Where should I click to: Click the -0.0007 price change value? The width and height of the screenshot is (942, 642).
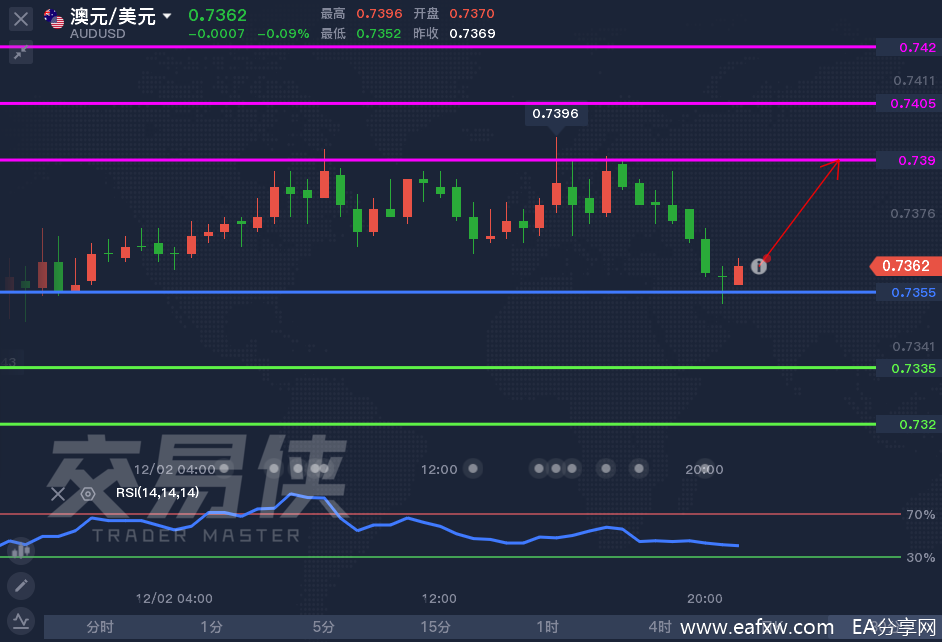[217, 34]
